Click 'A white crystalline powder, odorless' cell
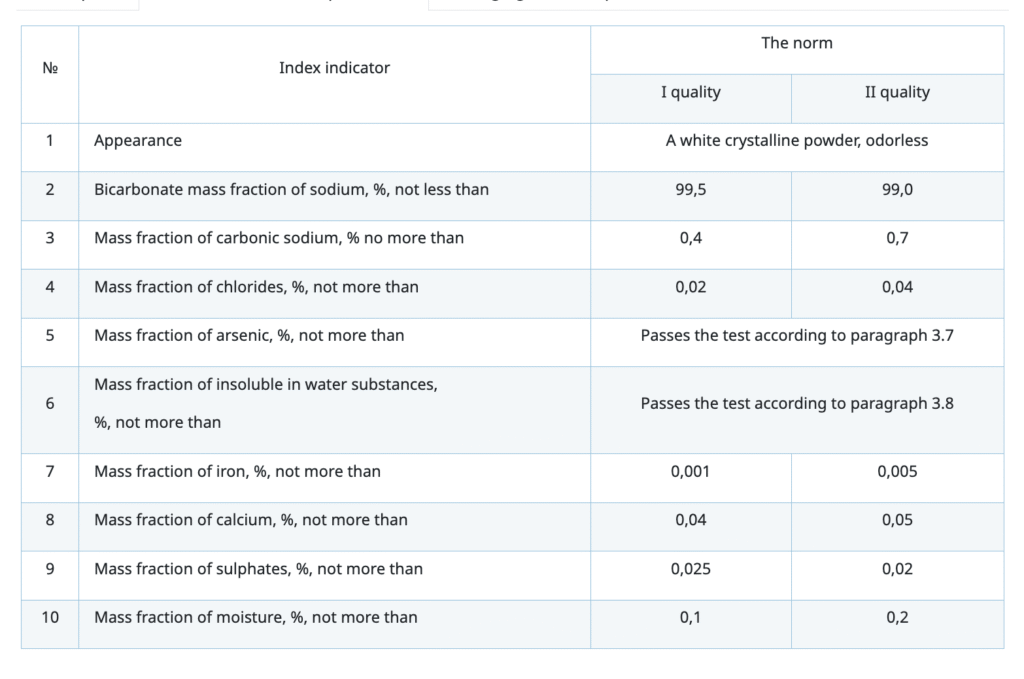Screen dimensions: 1024x679 coord(796,141)
